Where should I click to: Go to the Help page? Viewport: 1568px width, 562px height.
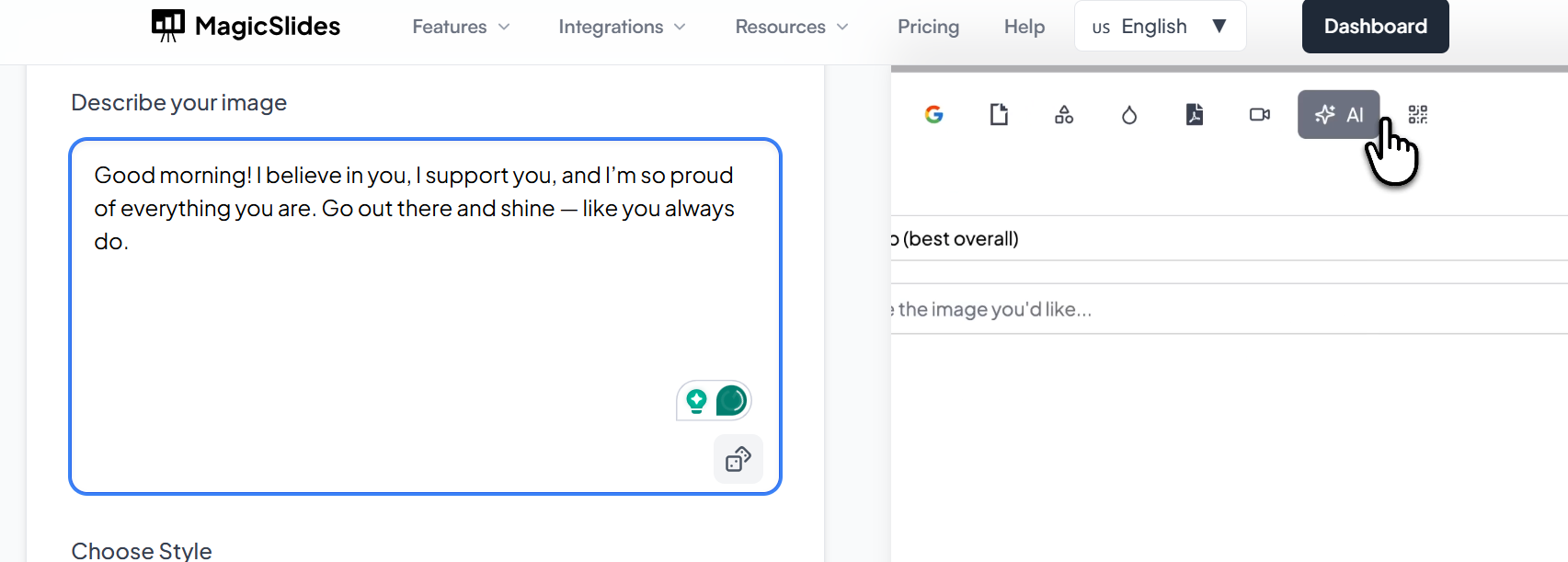point(1024,27)
